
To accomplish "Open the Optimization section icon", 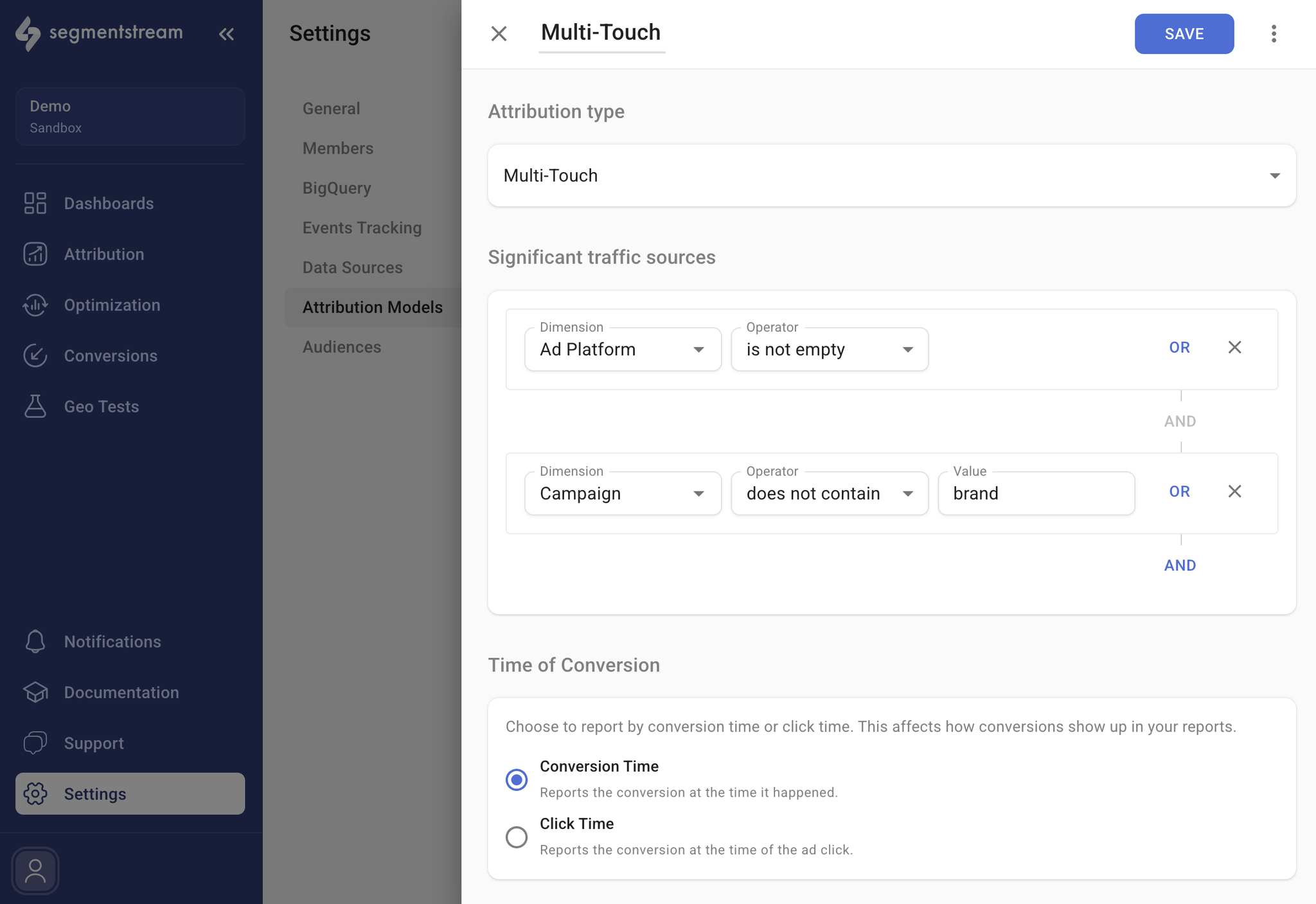I will point(35,305).
